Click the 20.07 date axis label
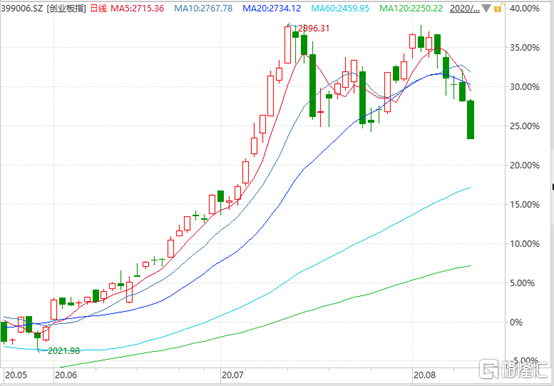Screen dimensions: 554x386 click(232, 375)
